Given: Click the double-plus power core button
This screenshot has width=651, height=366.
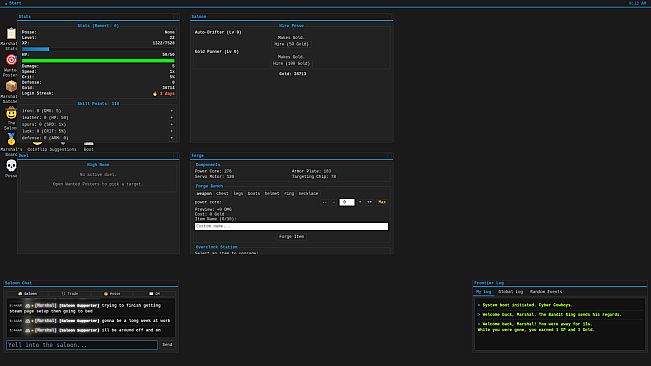Looking at the screenshot, I should (369, 202).
